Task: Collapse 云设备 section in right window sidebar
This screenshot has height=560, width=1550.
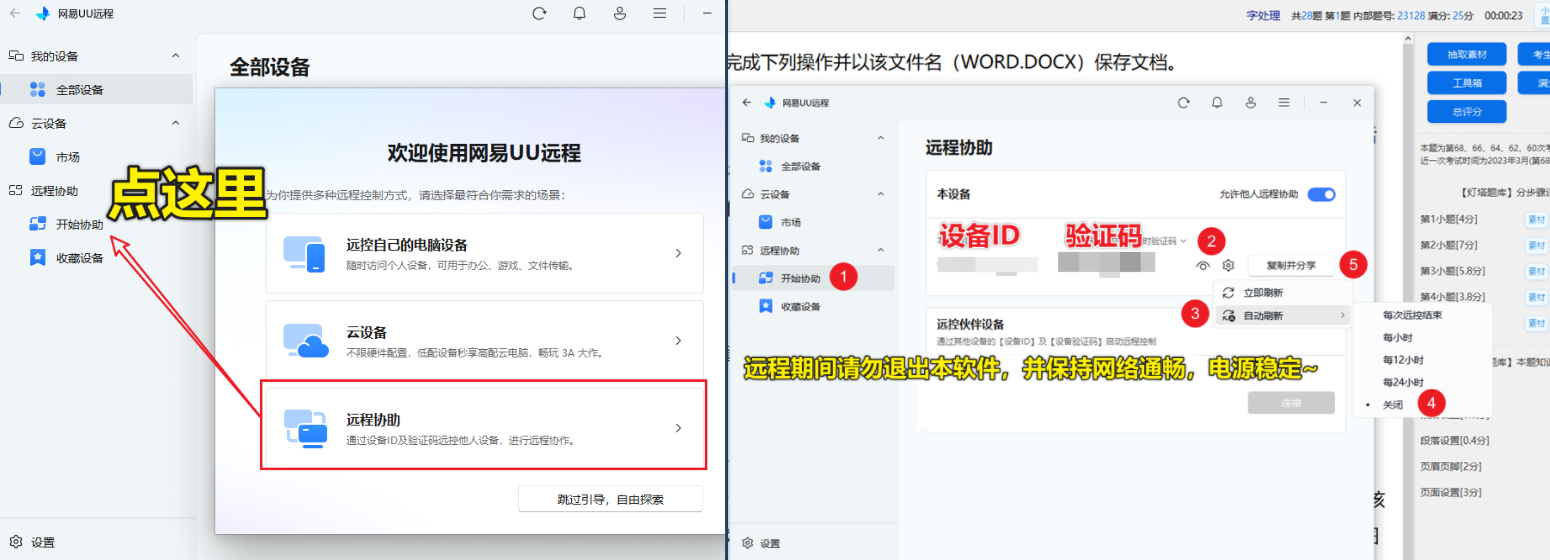Action: pyautogui.click(x=880, y=194)
